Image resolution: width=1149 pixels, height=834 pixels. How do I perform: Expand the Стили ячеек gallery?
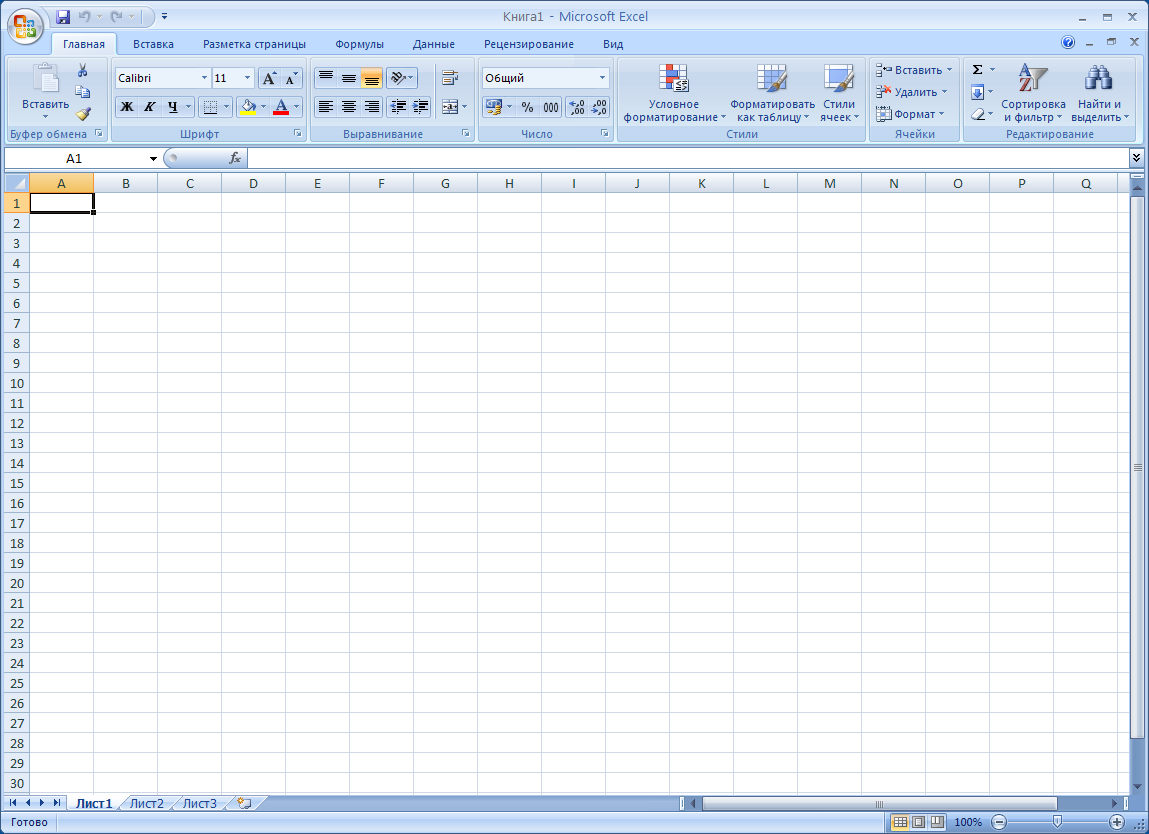click(838, 93)
